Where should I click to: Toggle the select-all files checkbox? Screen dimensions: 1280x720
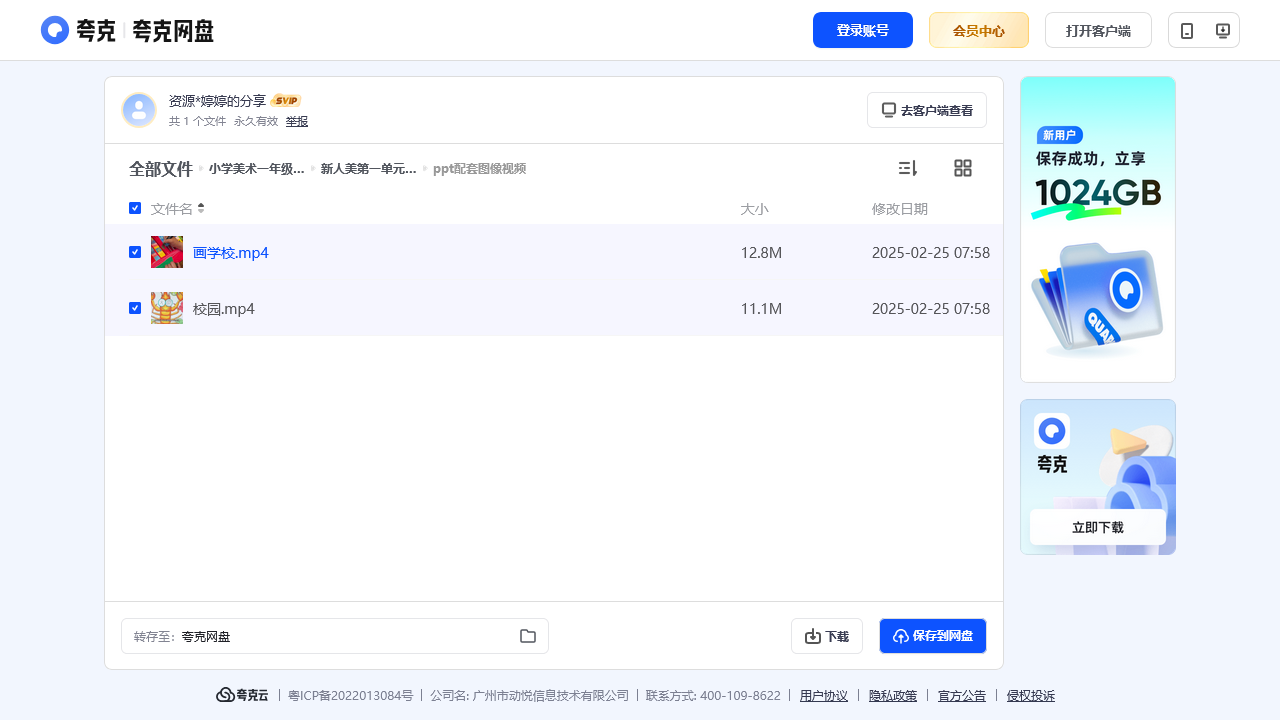pos(135,208)
